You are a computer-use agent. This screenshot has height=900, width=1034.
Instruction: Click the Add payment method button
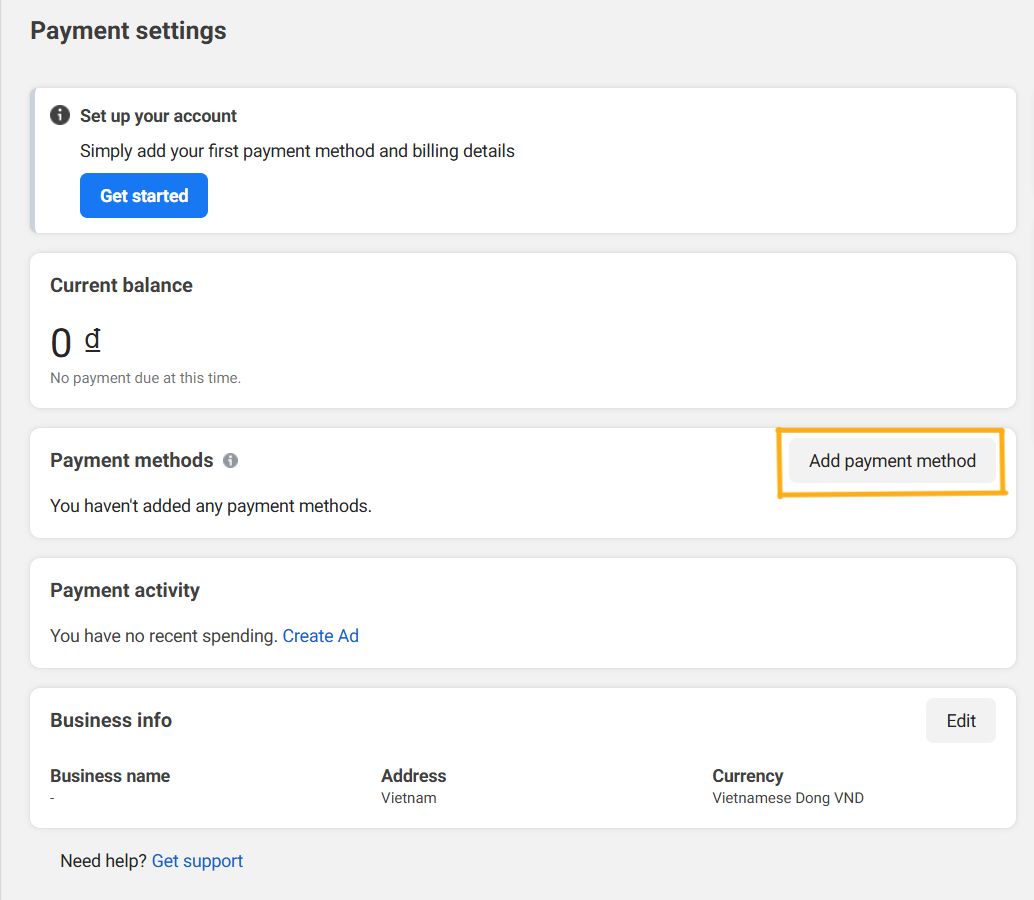pos(892,461)
